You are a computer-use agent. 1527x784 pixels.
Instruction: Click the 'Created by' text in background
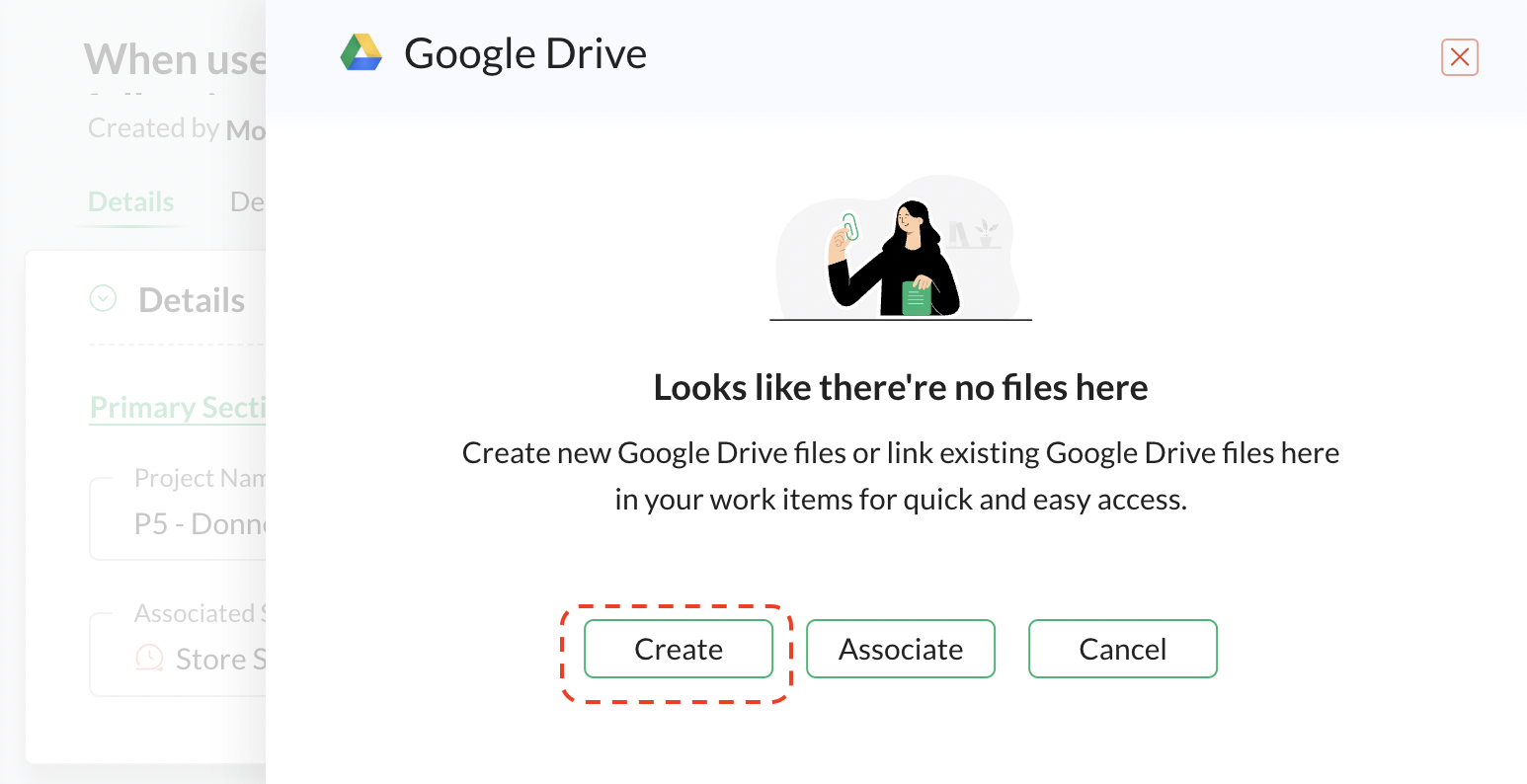[x=154, y=128]
